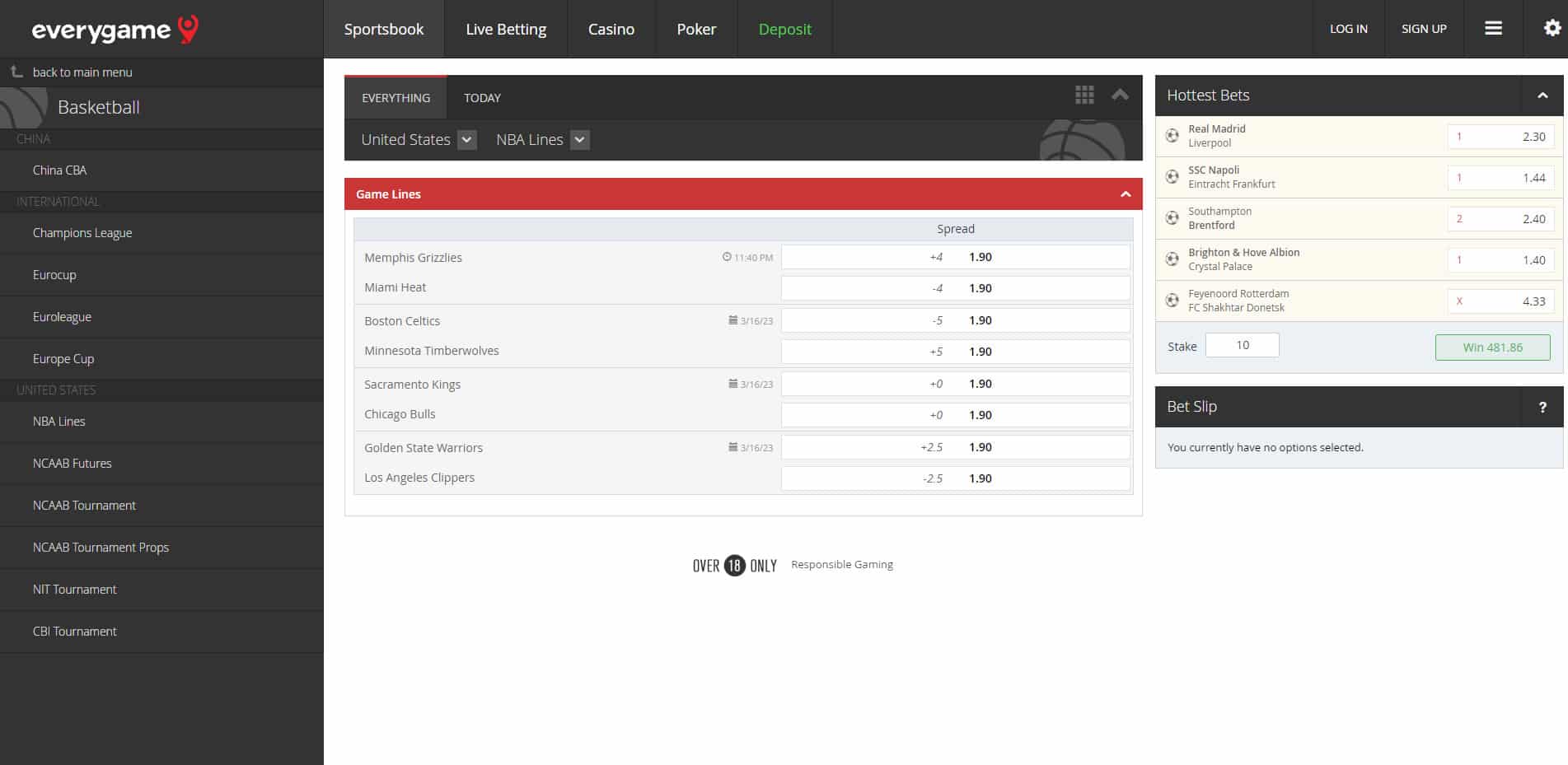Click the grid view icon
The height and width of the screenshot is (765, 1568).
(x=1084, y=96)
